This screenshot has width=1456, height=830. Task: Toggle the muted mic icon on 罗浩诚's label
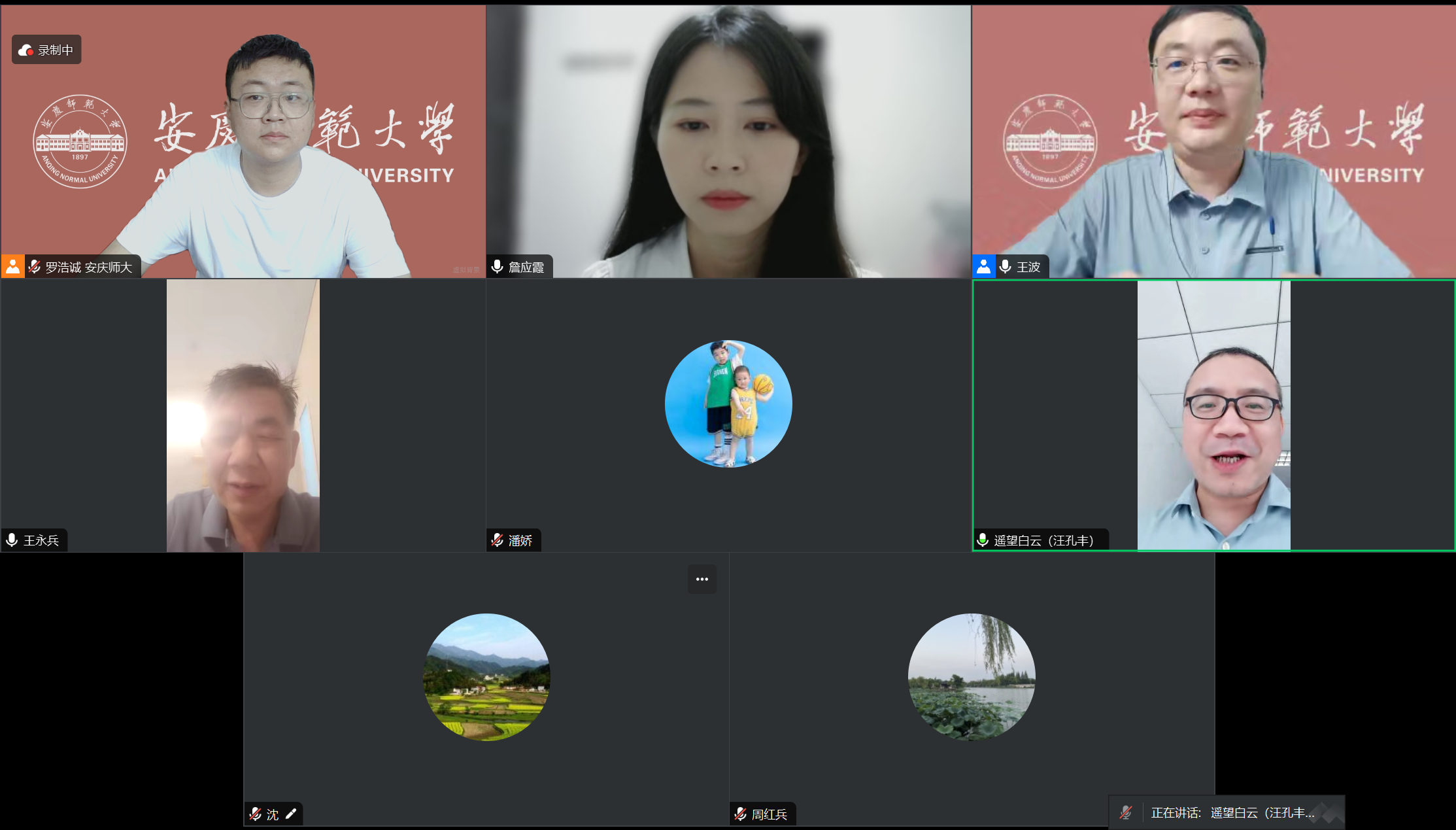[x=35, y=267]
